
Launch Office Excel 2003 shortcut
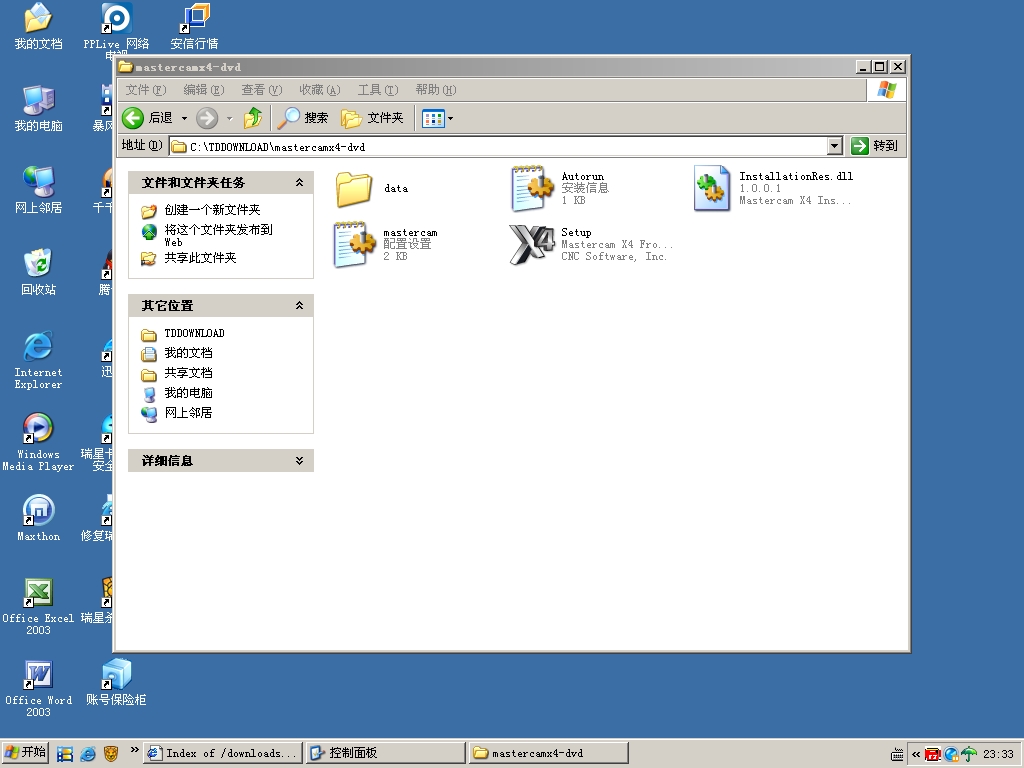[38, 606]
